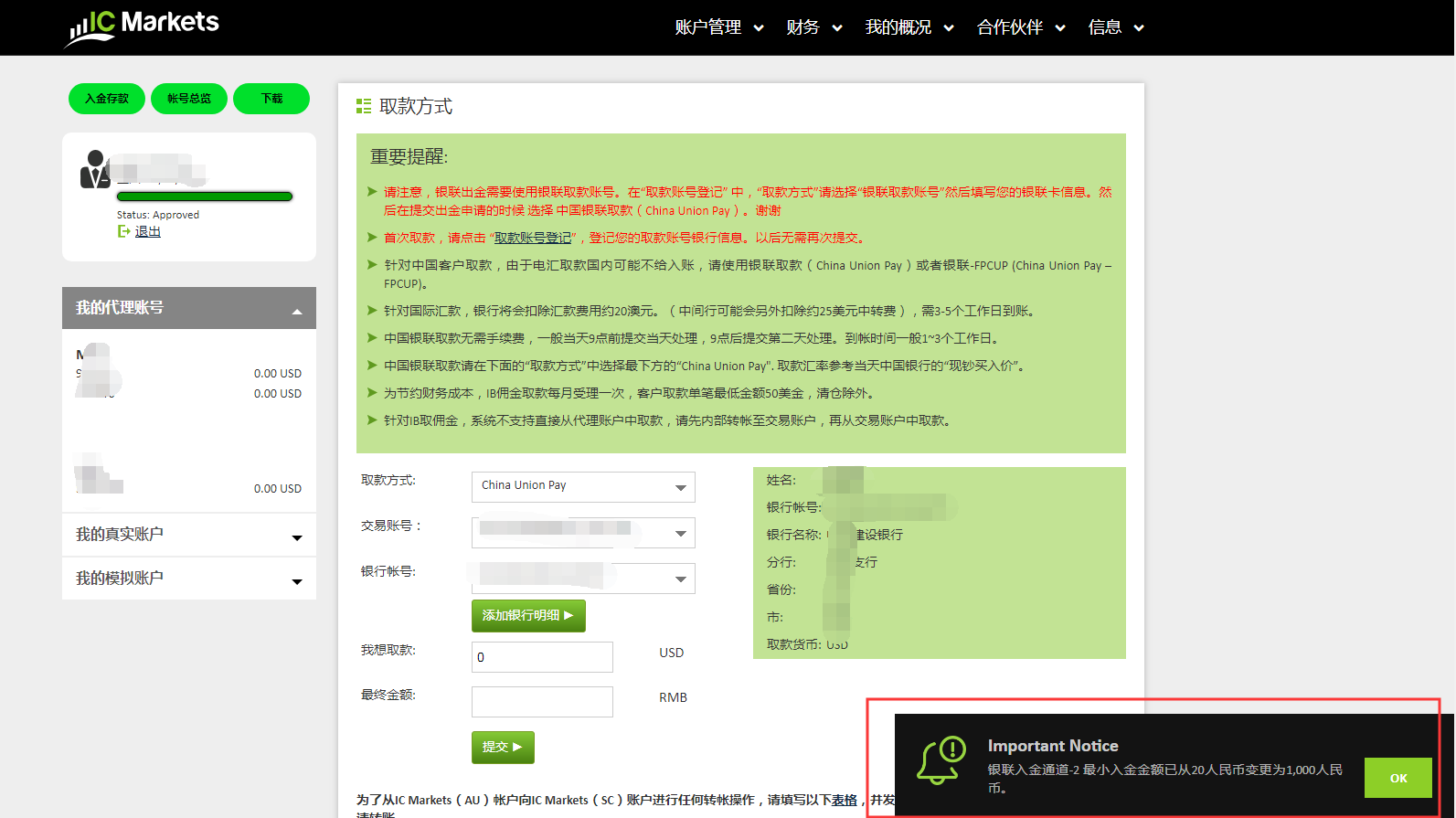Open the 合作伙伴 menu

(1021, 27)
